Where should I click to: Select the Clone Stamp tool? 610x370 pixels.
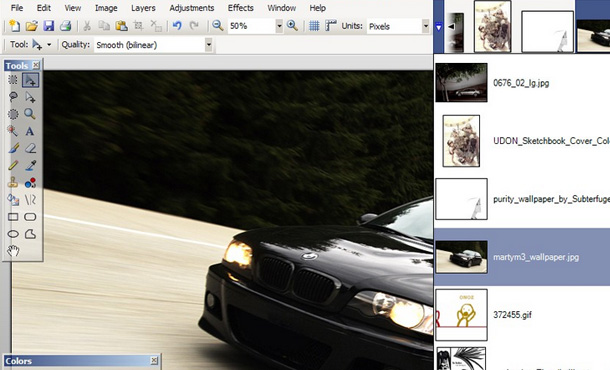[x=13, y=182]
